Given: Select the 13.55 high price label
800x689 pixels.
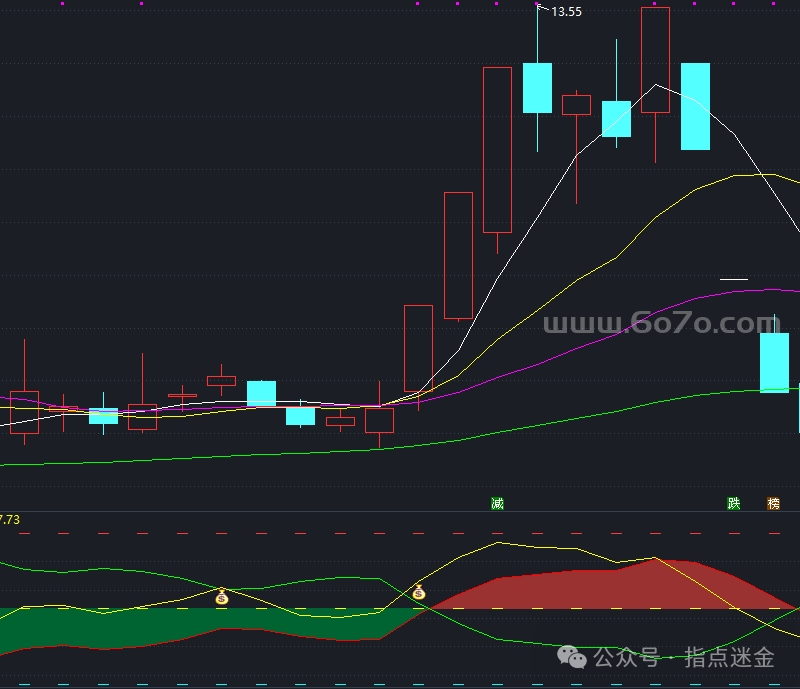Looking at the screenshot, I should tap(566, 12).
